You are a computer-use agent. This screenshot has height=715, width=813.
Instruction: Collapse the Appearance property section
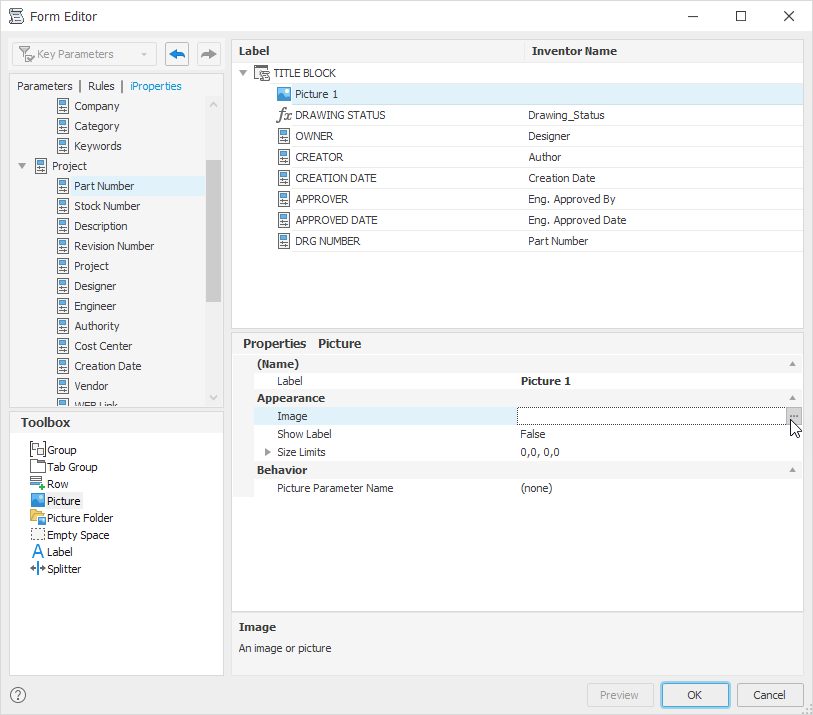pos(792,398)
